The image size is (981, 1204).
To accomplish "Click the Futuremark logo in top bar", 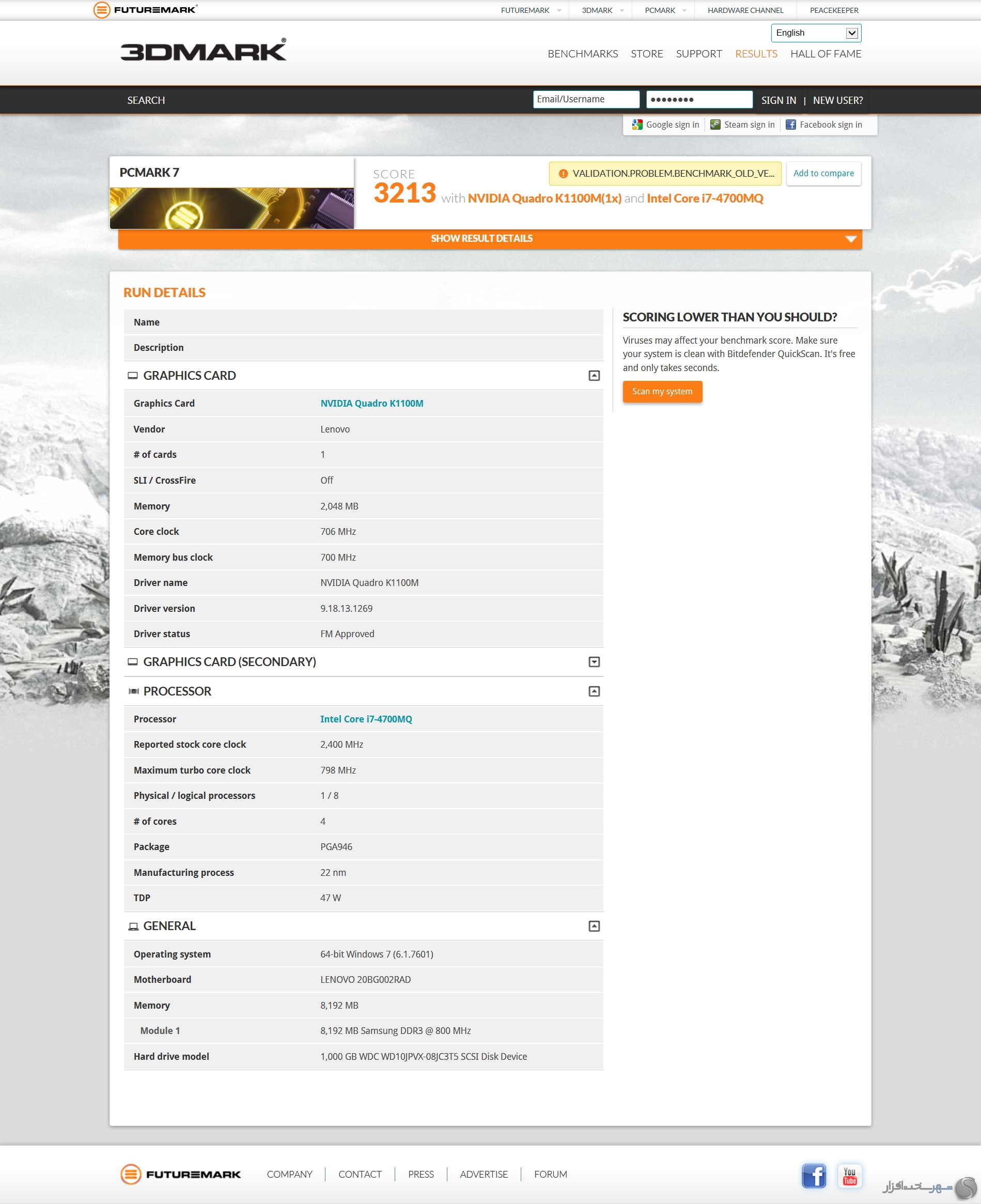I will tap(145, 10).
